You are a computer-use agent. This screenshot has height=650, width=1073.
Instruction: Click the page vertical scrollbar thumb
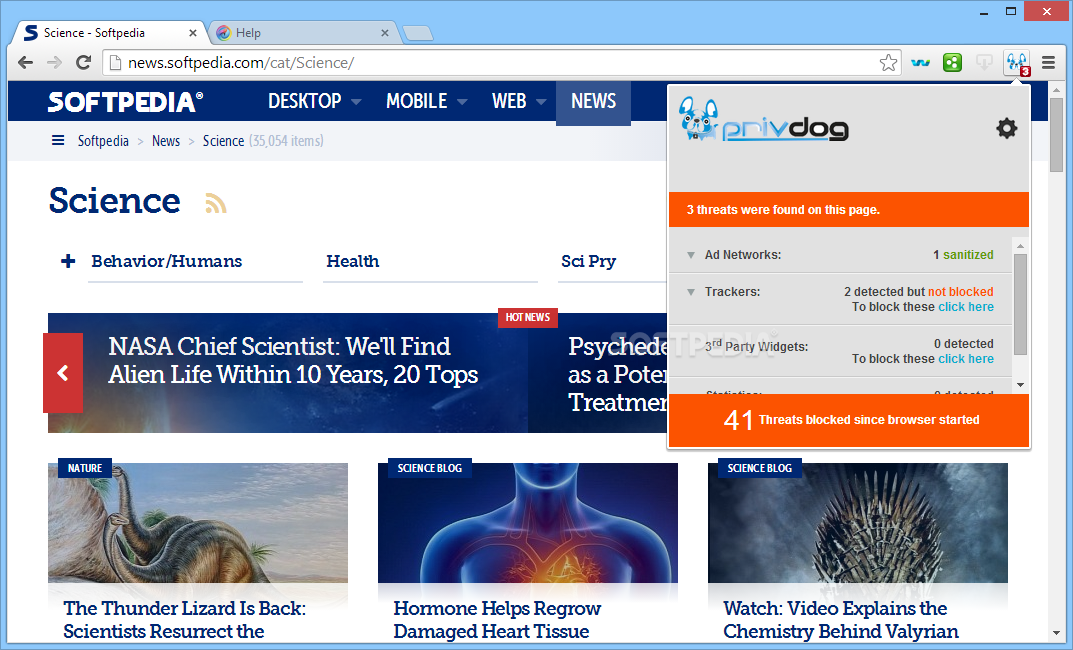coord(1056,135)
